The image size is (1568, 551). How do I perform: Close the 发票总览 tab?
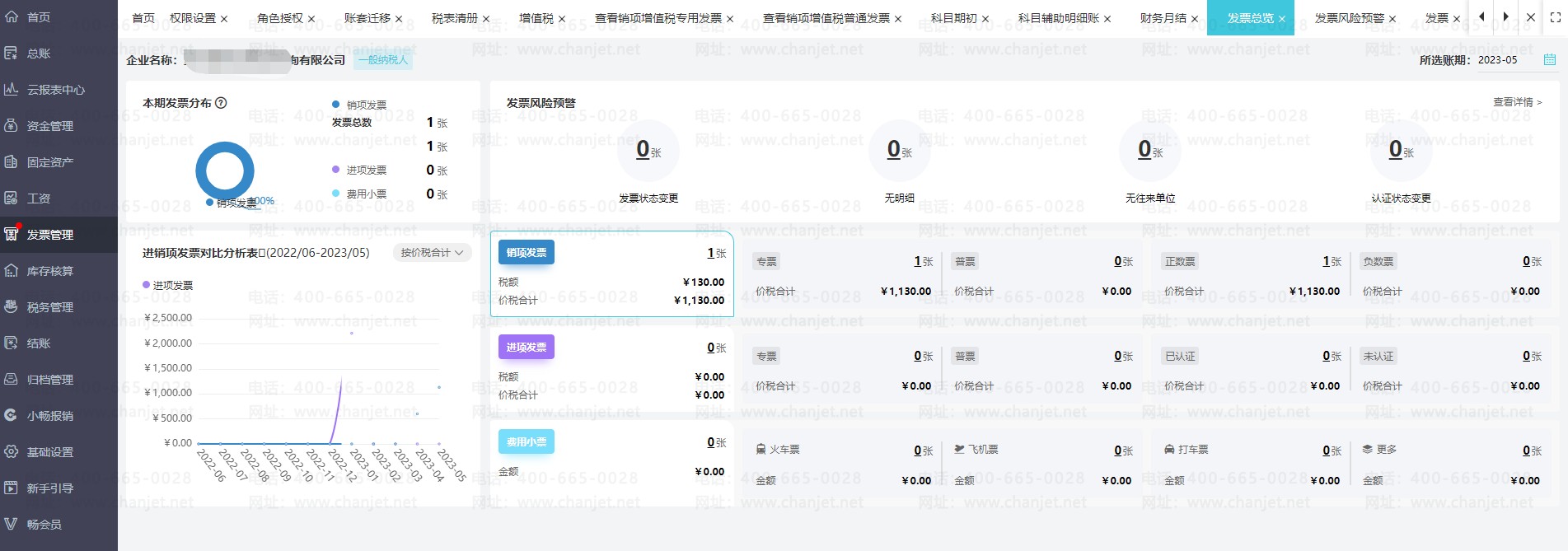1282,19
